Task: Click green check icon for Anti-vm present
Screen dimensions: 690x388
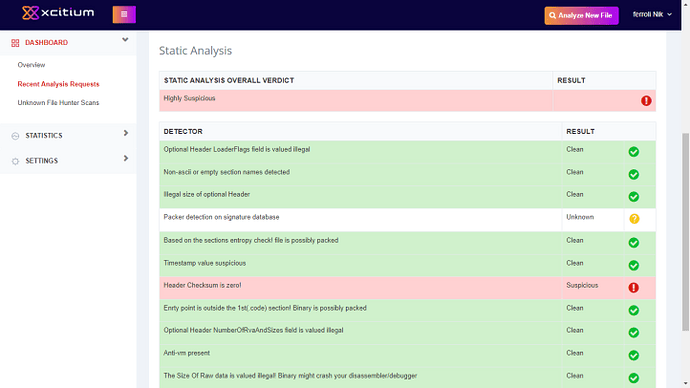Action: [633, 355]
